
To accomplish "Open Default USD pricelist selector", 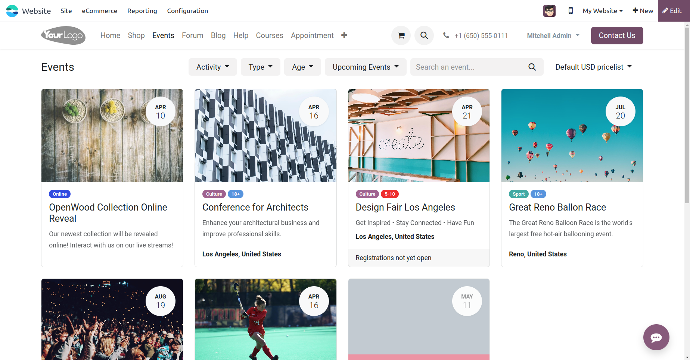I will [x=593, y=67].
